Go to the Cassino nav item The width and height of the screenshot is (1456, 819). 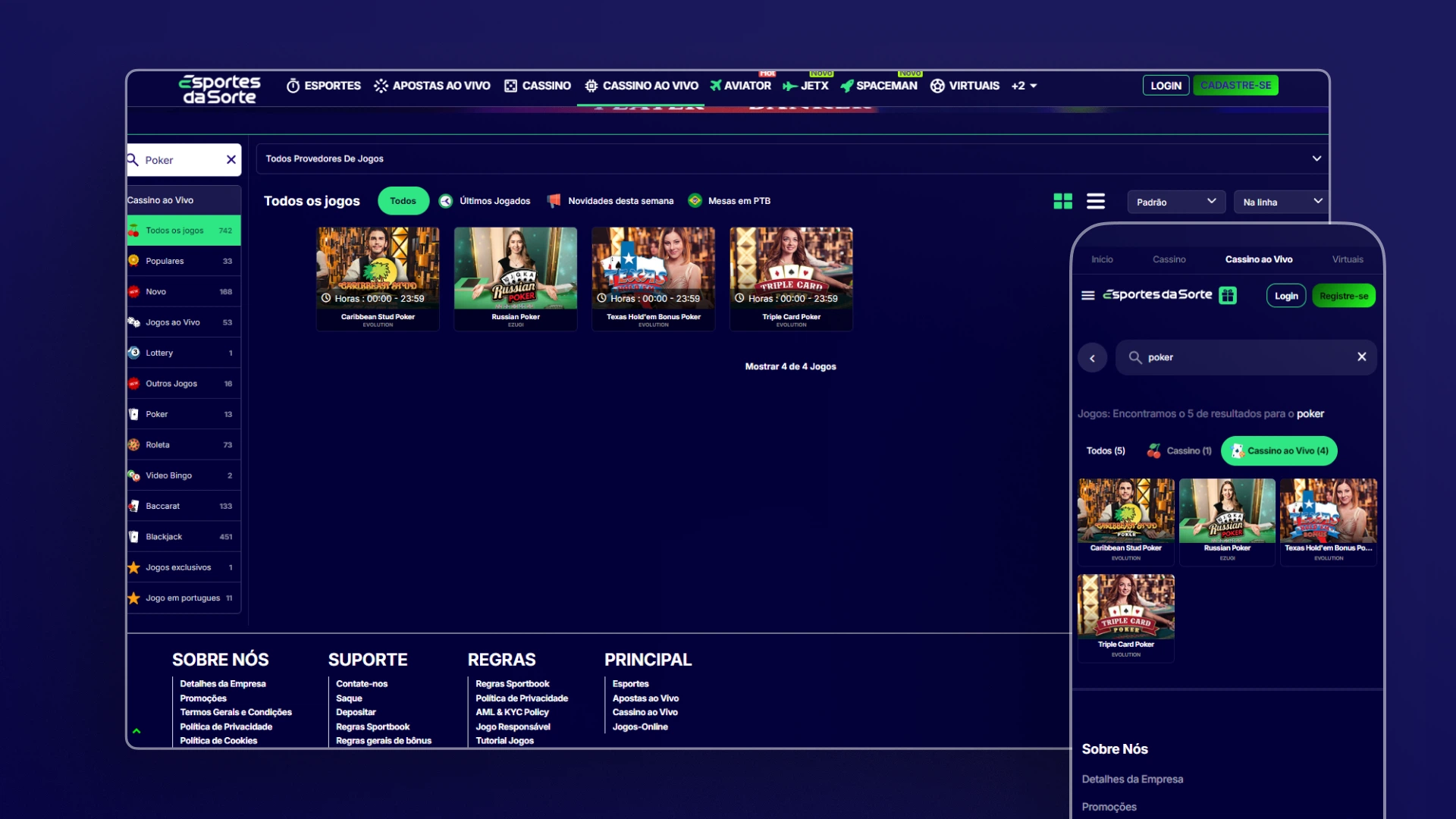point(538,86)
